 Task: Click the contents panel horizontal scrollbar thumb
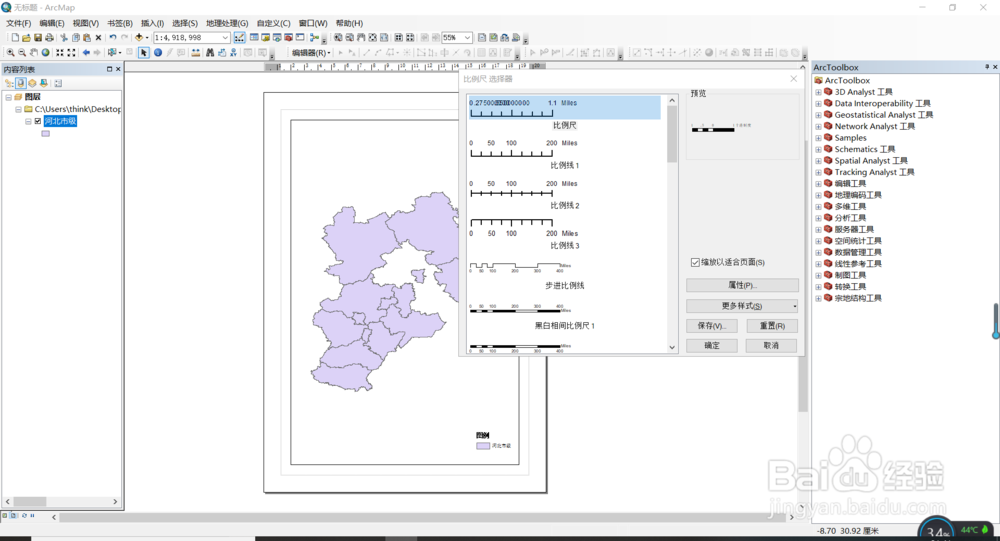coord(29,501)
